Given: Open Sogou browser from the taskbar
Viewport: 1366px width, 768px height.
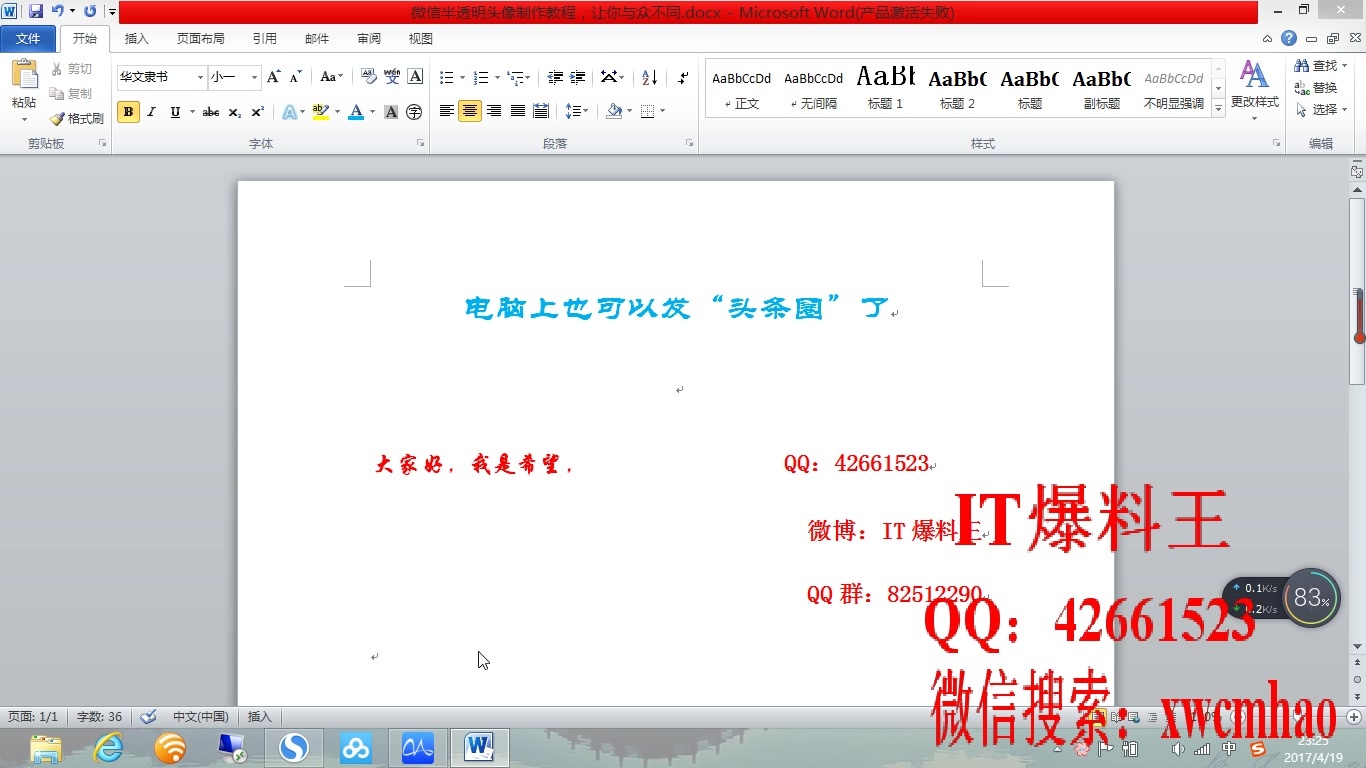Looking at the screenshot, I should click(x=293, y=747).
